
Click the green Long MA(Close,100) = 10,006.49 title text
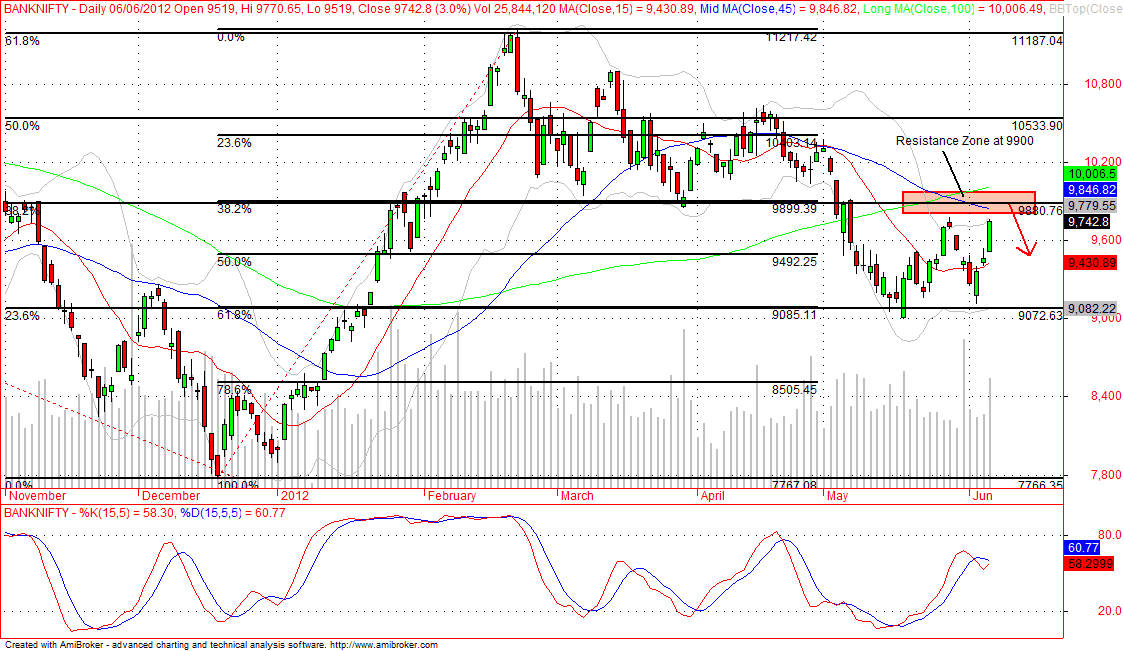pos(953,9)
